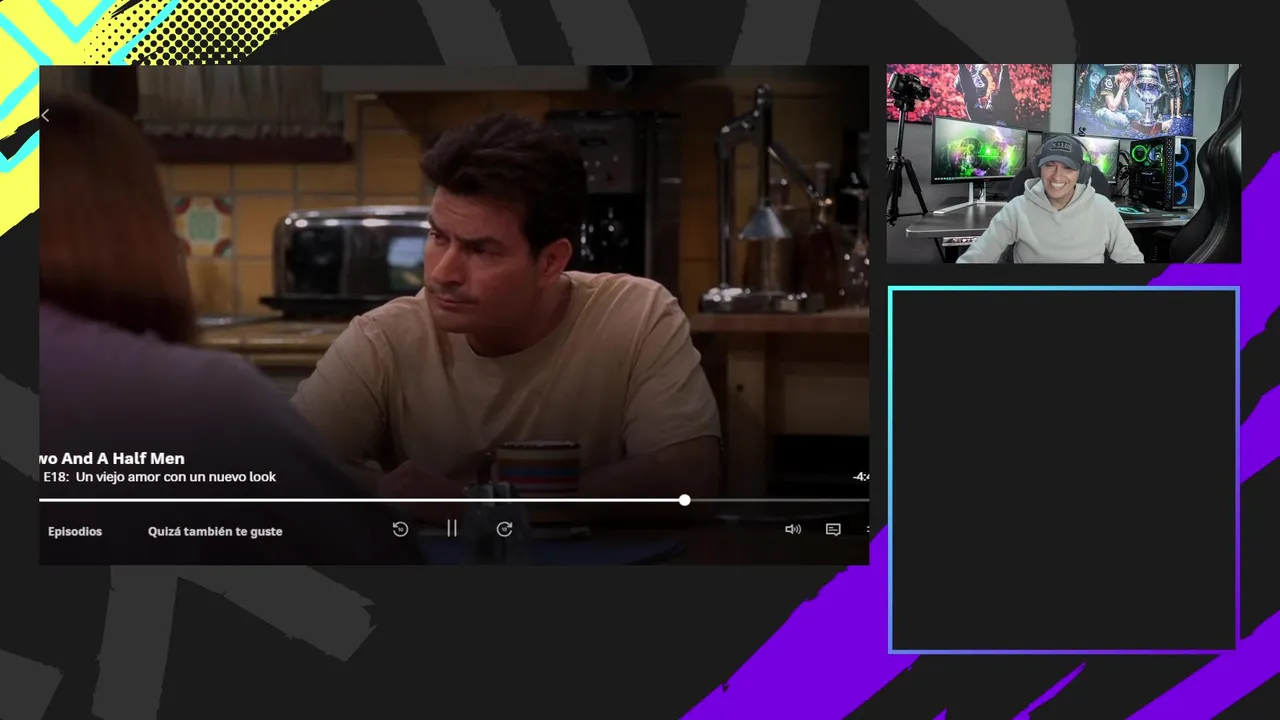Screen dimensions: 1280x720
Task: Open Quizá también te guste
Action: [x=215, y=531]
